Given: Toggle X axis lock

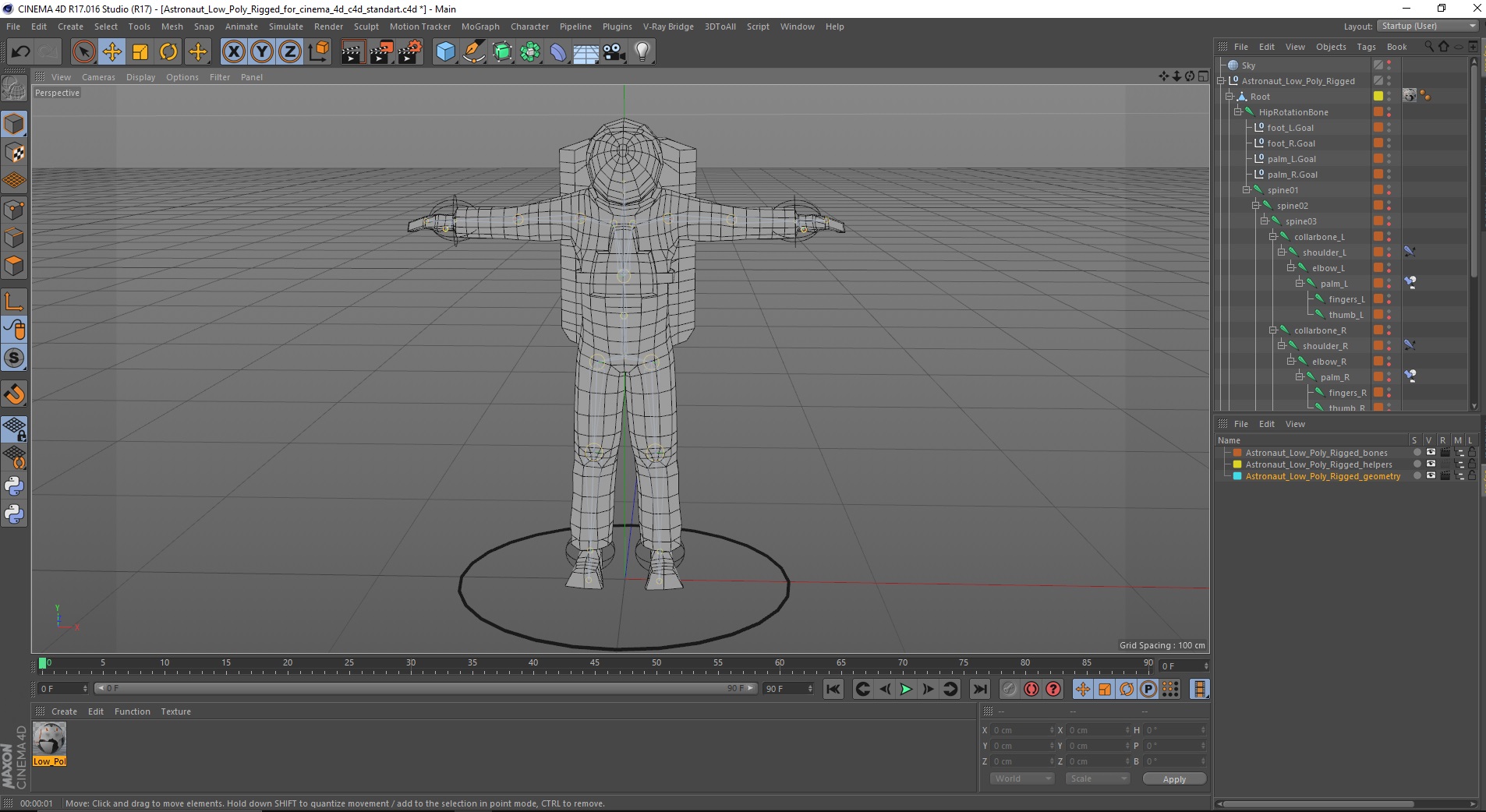Looking at the screenshot, I should [x=233, y=52].
